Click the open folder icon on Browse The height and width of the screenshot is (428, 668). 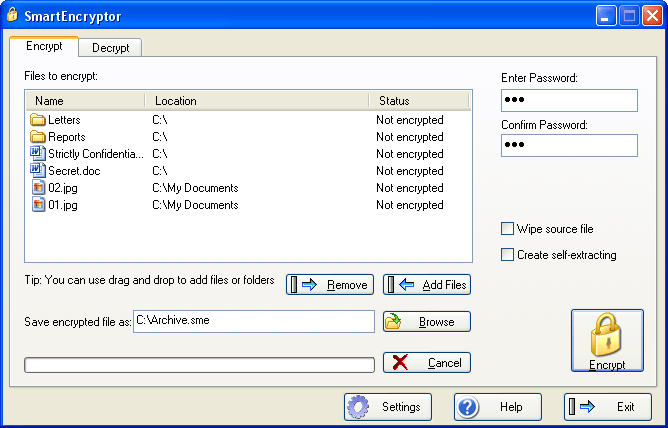point(393,322)
